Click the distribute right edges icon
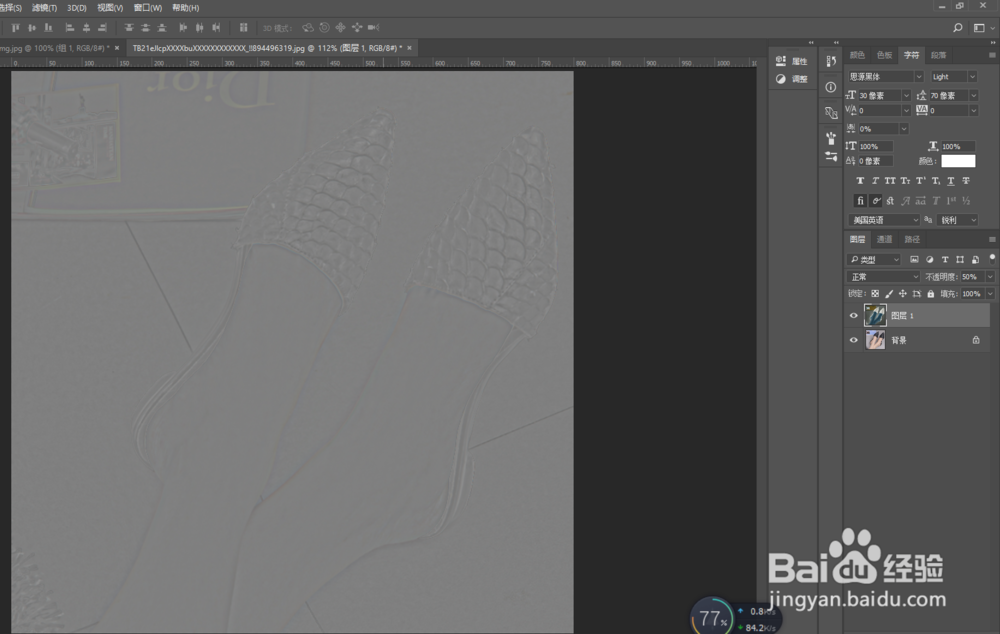The image size is (1000, 634). [x=216, y=27]
